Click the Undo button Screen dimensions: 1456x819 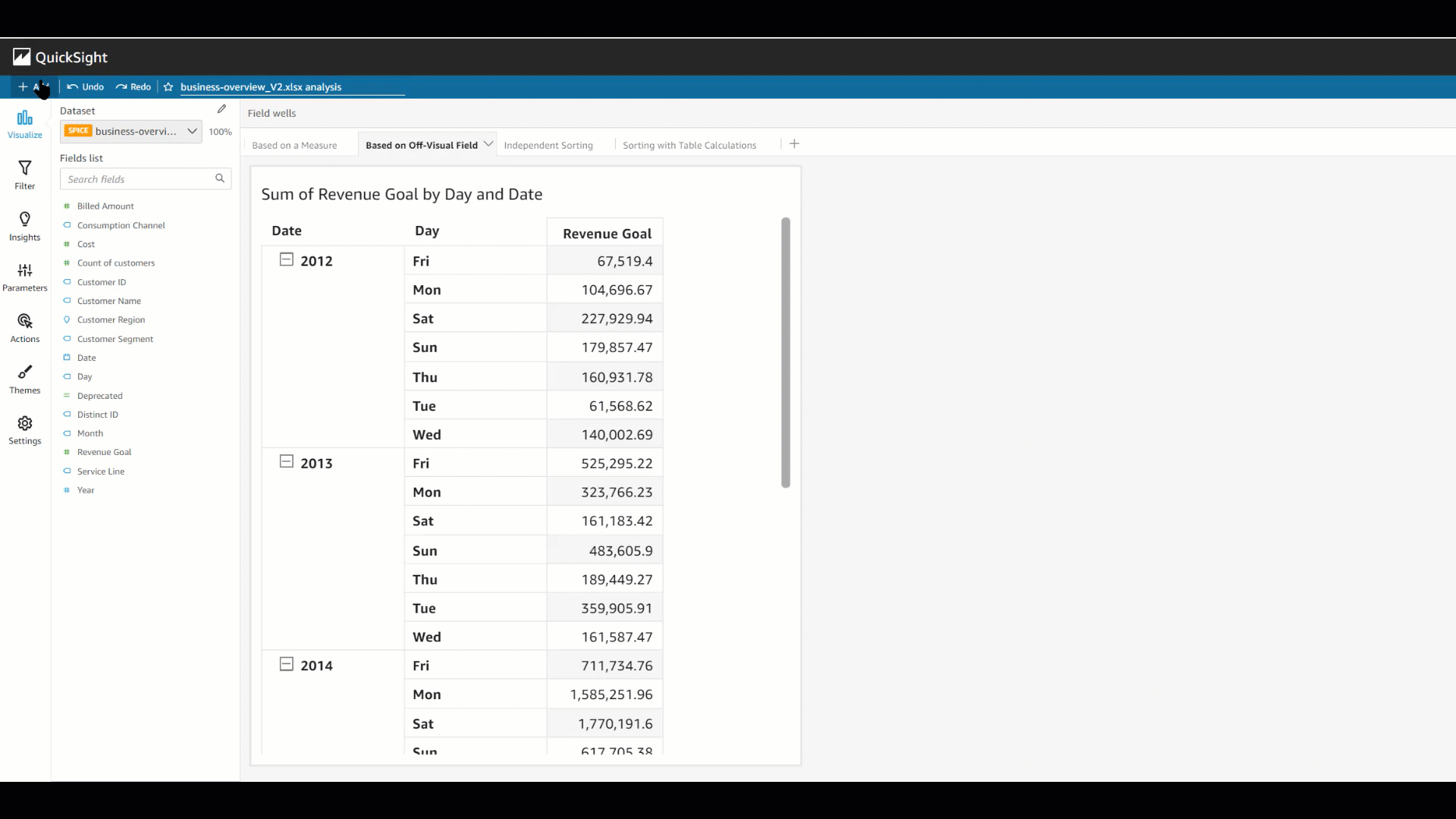click(86, 87)
